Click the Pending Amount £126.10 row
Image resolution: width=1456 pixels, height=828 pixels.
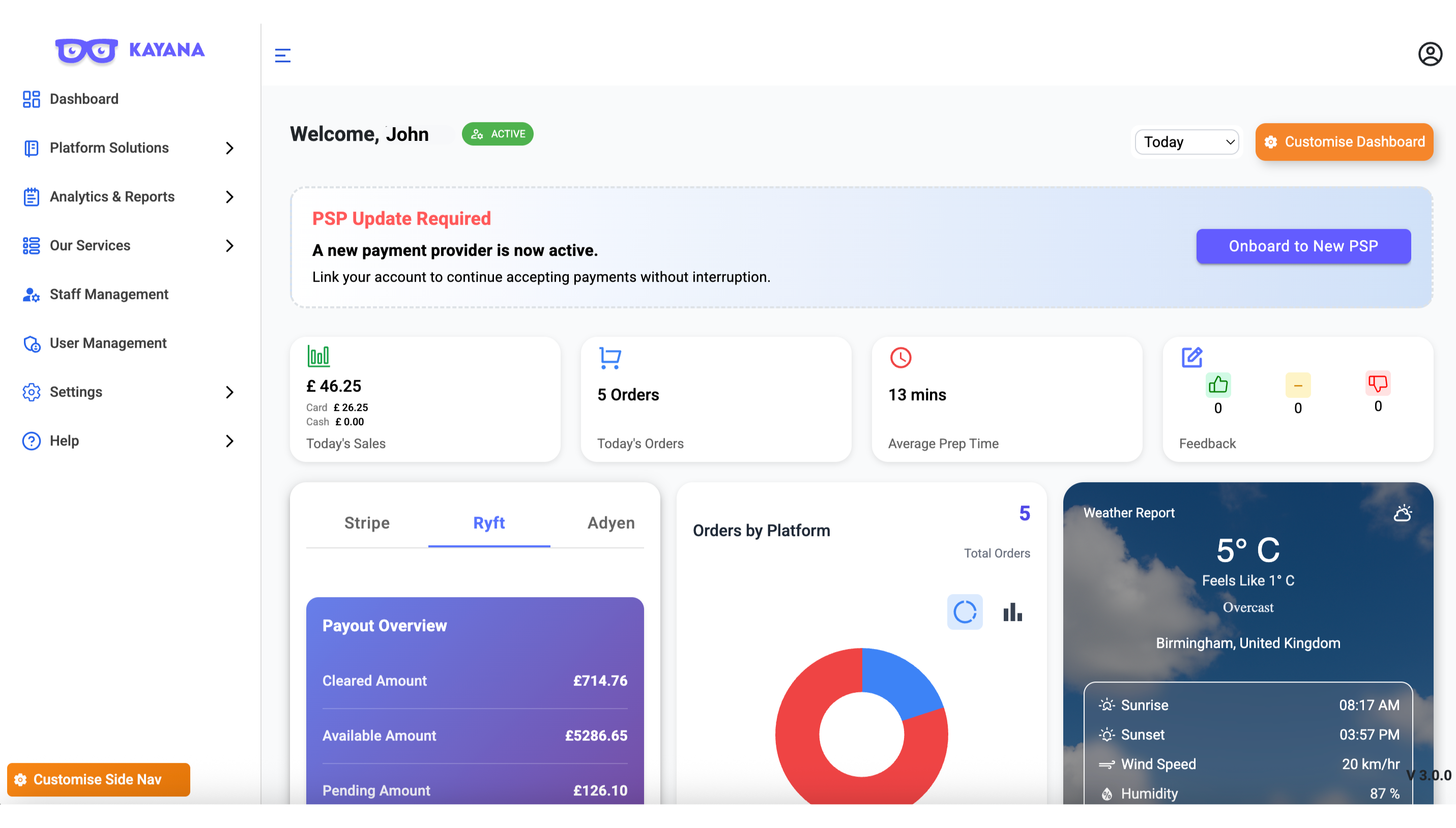pos(475,790)
